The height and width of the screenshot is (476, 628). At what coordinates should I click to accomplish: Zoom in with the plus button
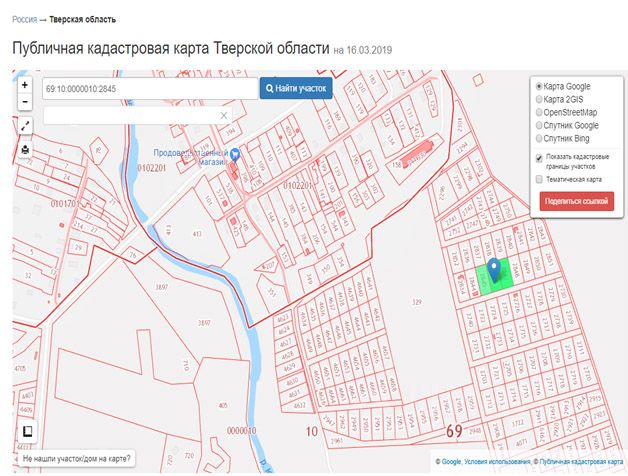pos(25,86)
